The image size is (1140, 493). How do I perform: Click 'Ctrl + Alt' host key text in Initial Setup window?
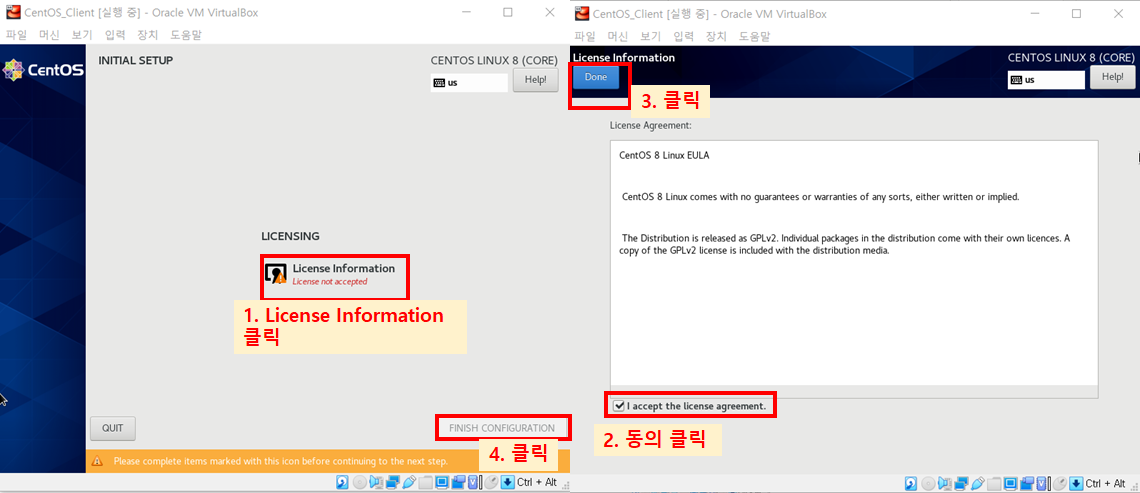coord(537,482)
